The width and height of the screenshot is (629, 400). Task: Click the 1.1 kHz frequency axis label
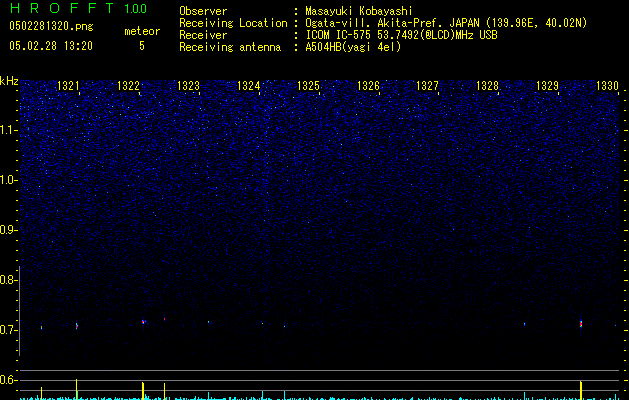8,130
